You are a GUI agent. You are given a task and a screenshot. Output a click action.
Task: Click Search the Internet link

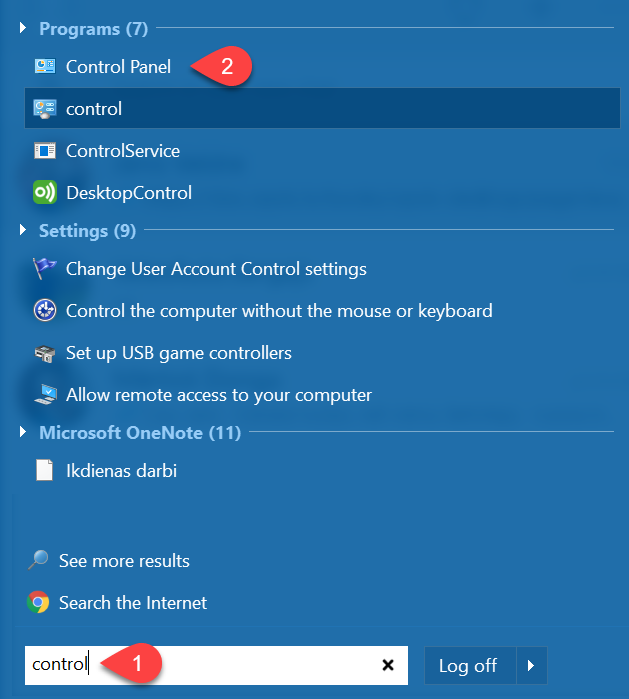[133, 603]
